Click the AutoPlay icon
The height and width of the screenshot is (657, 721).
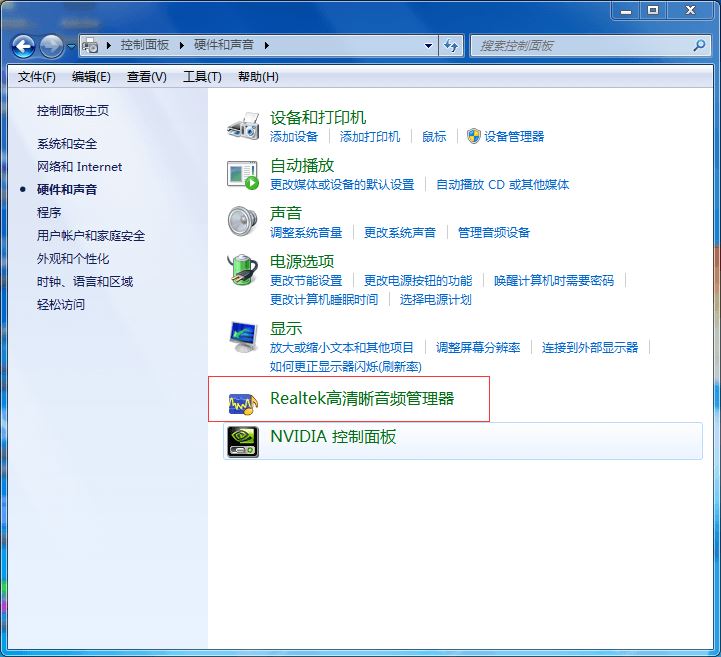[x=243, y=174]
